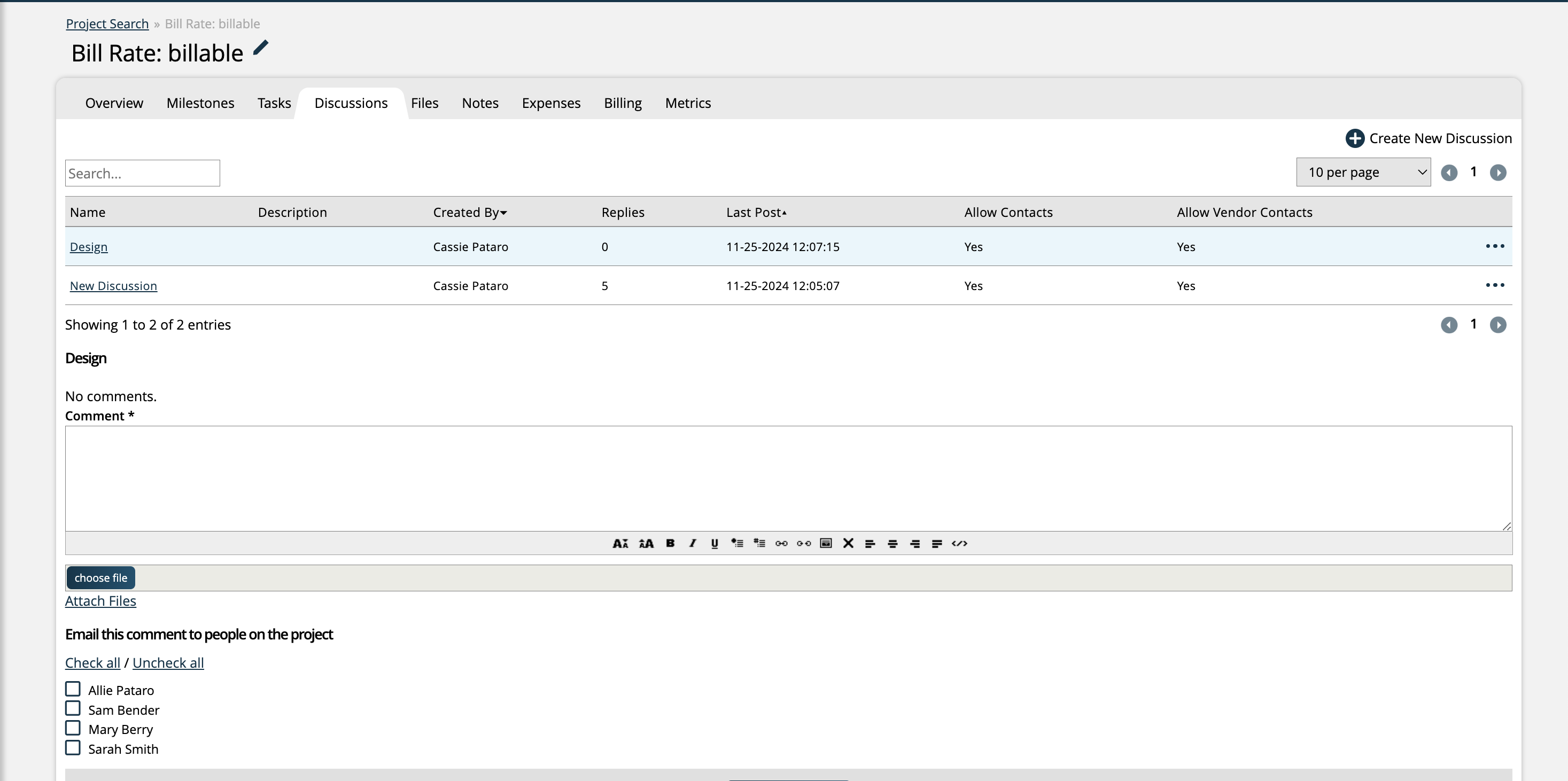This screenshot has height=781, width=1568.
Task: Click the Create New Discussion button
Action: (1429, 138)
